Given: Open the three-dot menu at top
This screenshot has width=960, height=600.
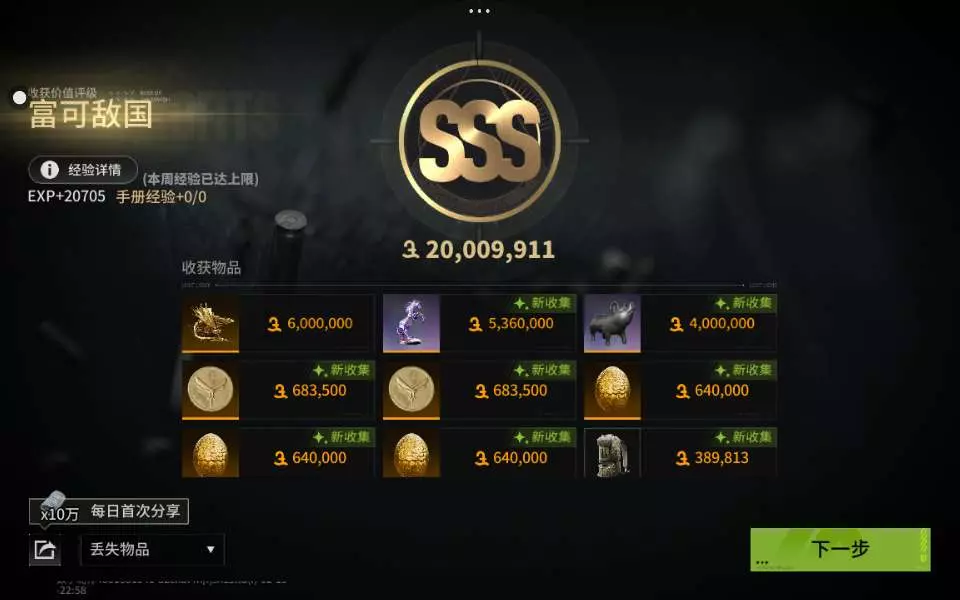Looking at the screenshot, I should 479,11.
